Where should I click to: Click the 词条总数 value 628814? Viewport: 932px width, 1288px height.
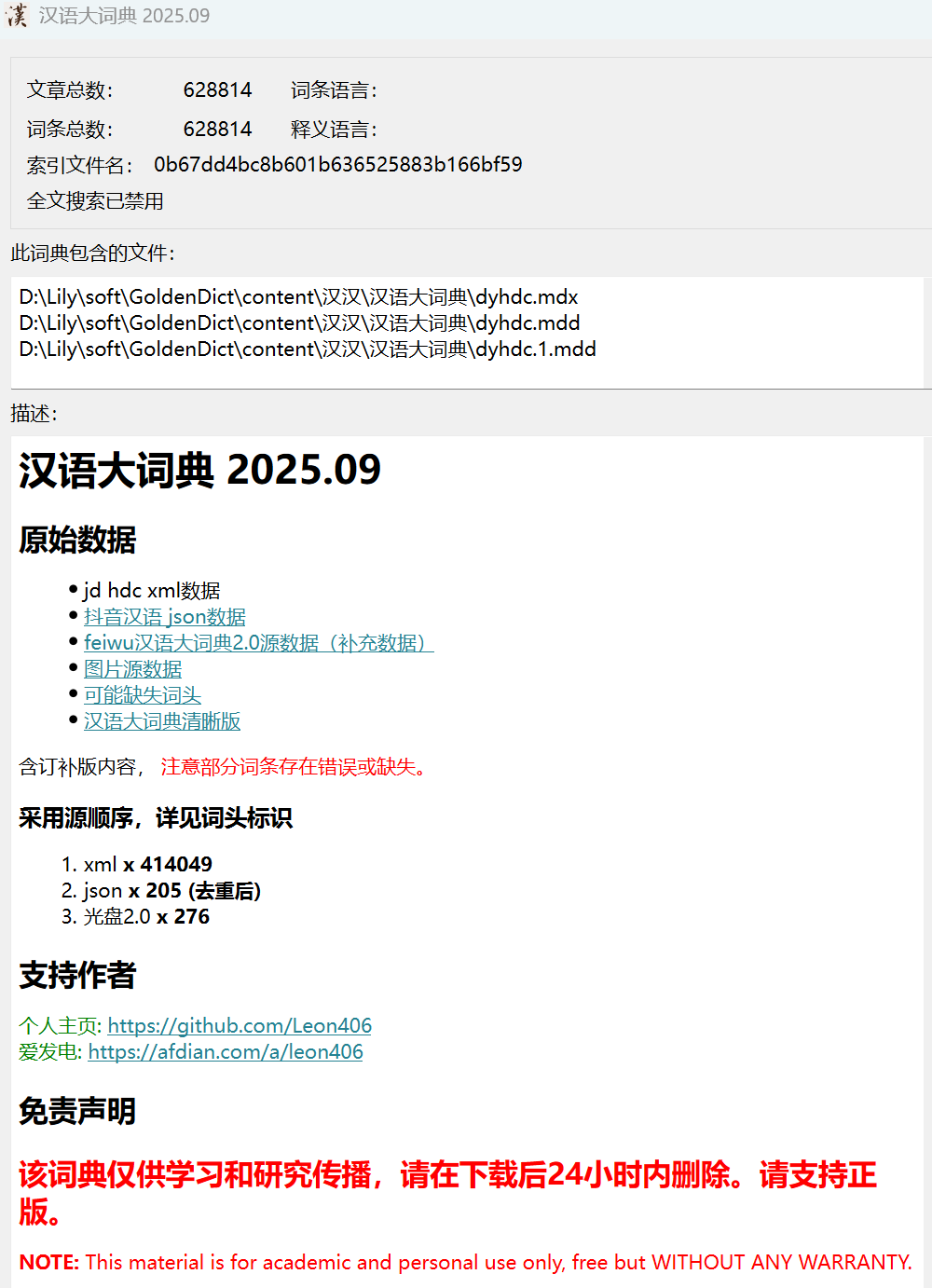(217, 130)
